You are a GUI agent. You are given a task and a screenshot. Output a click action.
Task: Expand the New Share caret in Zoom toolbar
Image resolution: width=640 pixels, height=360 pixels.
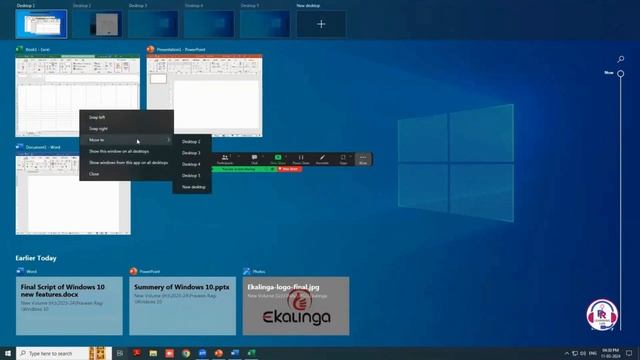tap(286, 156)
